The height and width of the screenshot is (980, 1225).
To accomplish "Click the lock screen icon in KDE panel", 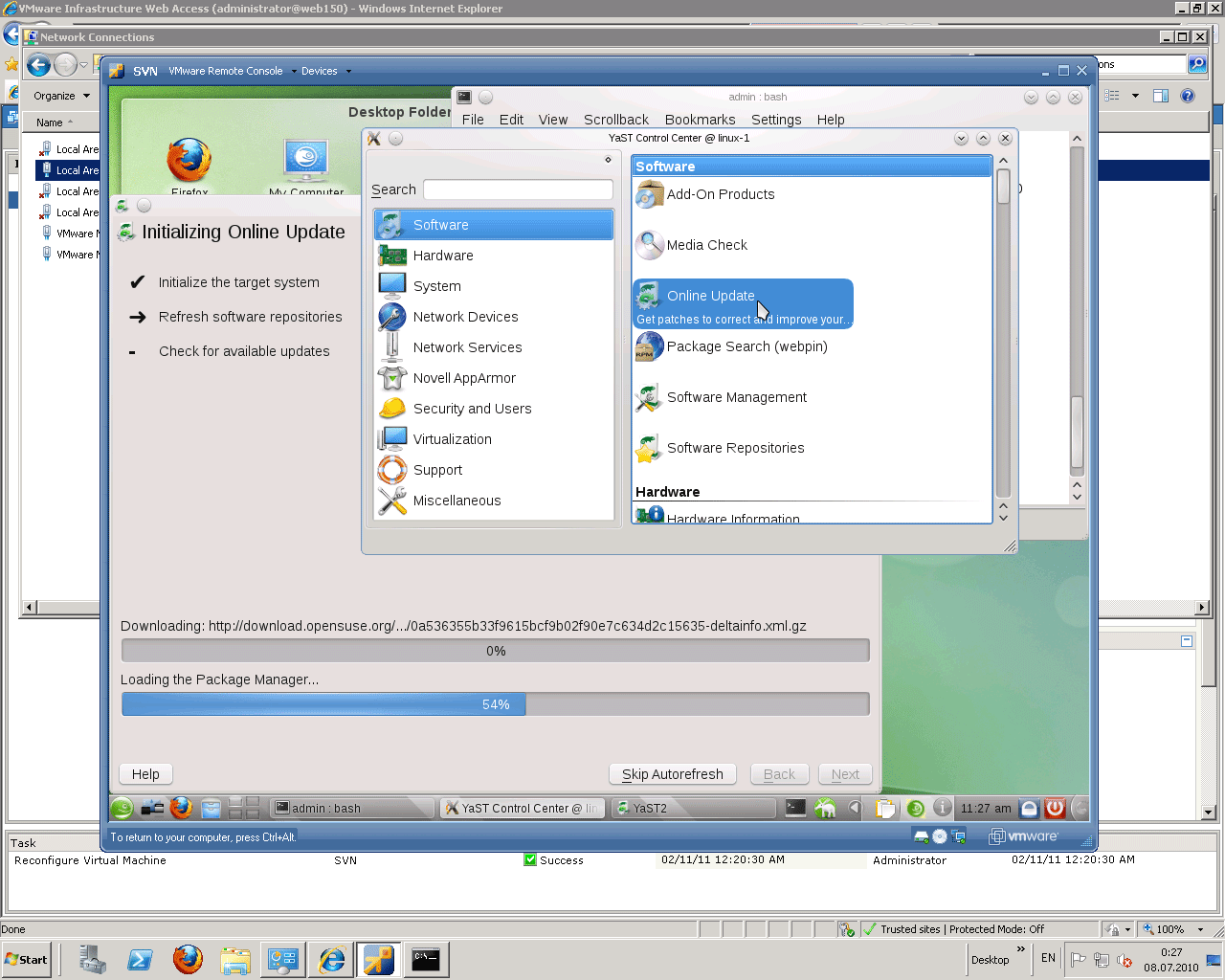I will (x=1030, y=809).
